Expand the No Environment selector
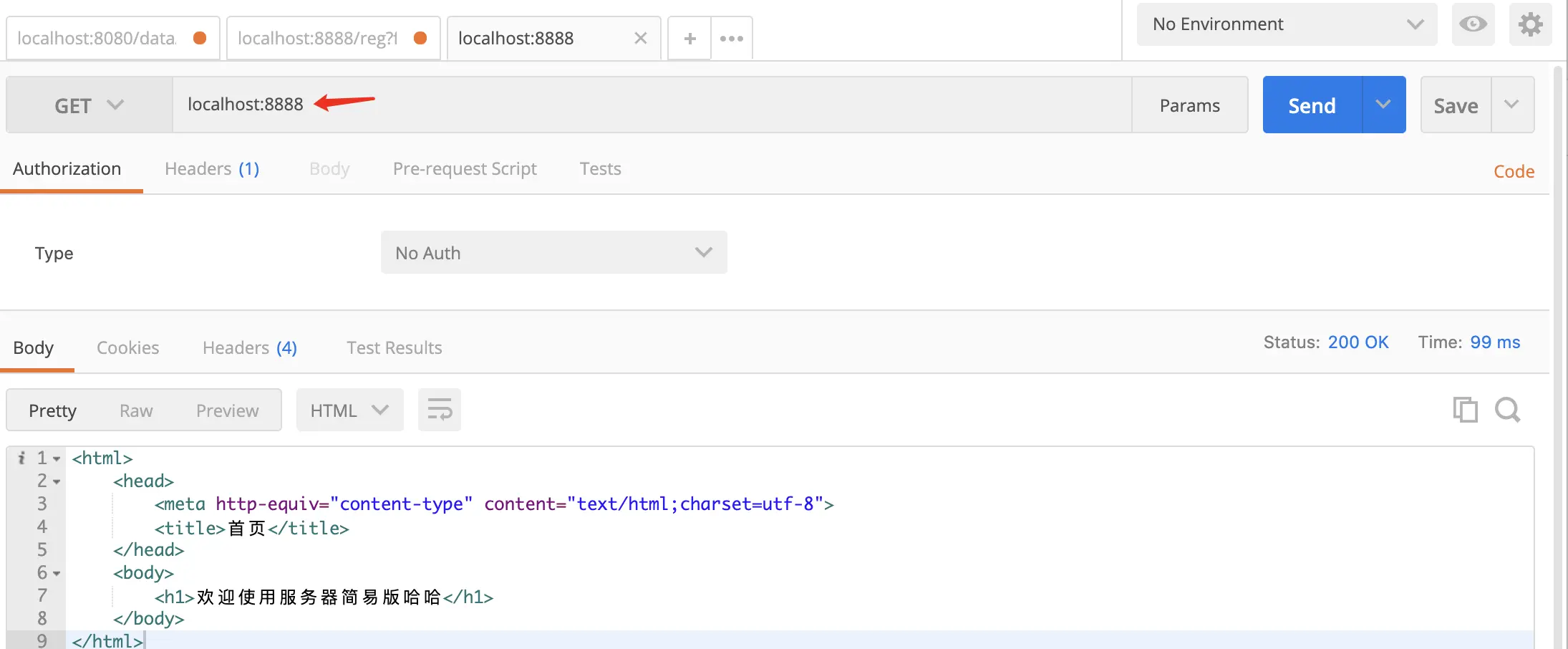1568x649 pixels. tap(1287, 24)
